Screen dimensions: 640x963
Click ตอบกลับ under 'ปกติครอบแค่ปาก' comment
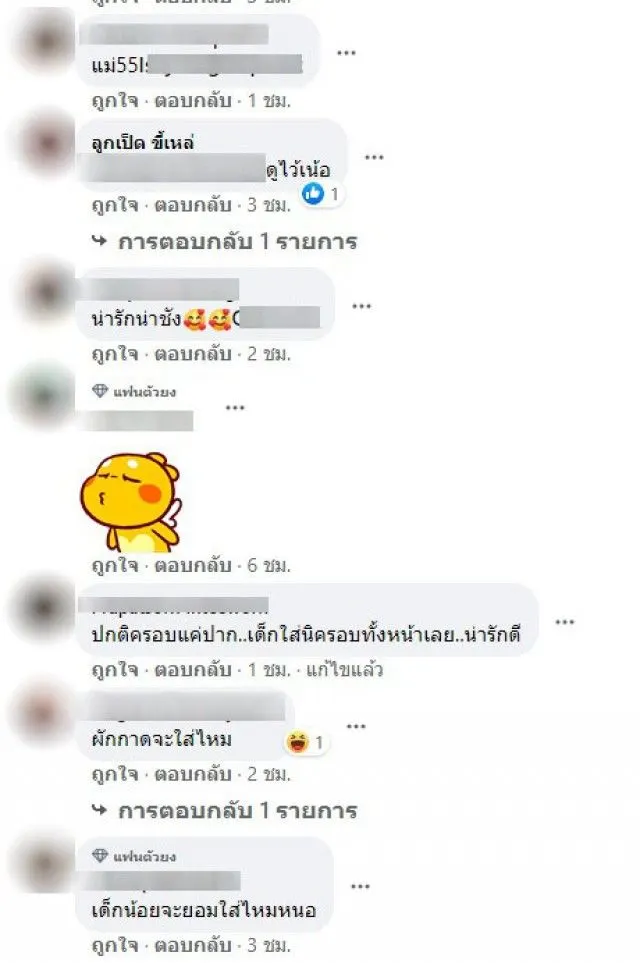point(193,669)
